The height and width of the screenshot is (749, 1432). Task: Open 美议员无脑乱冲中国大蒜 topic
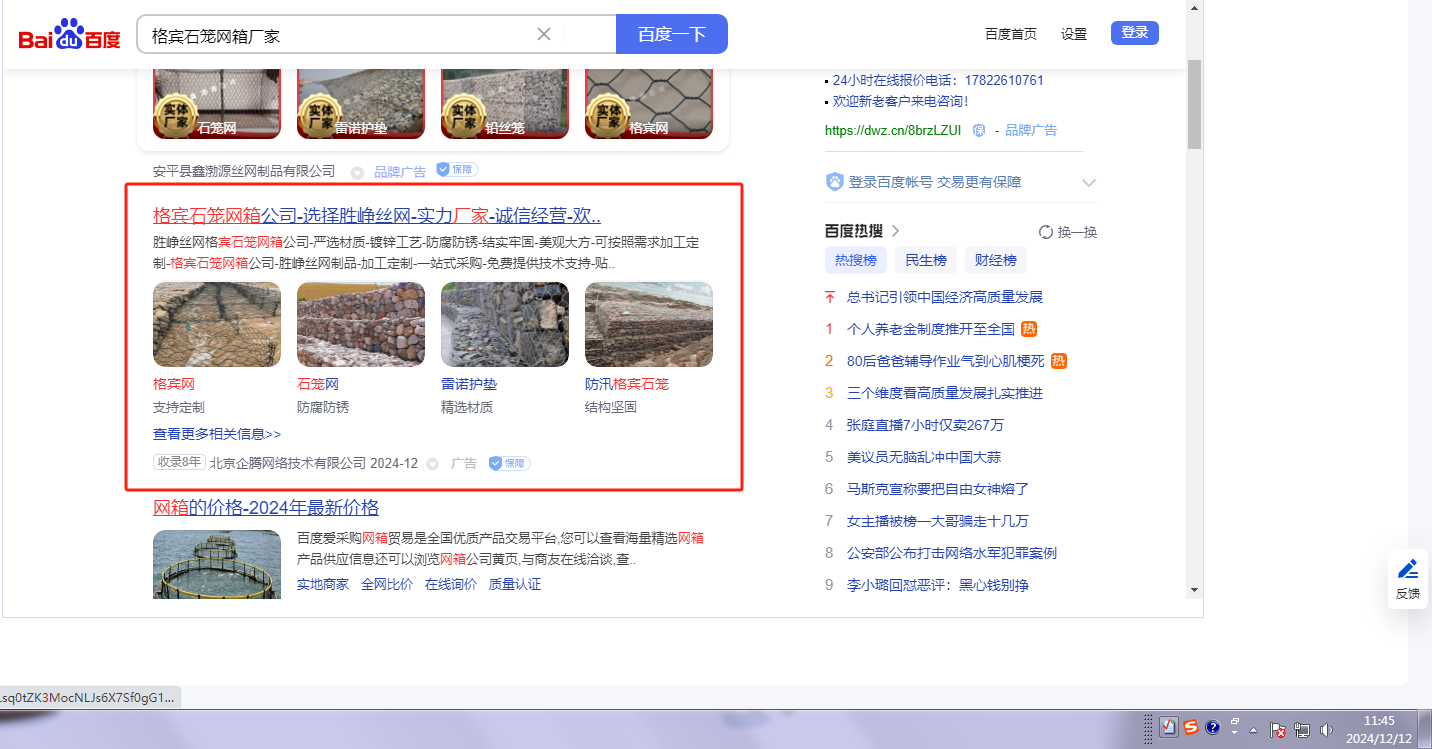click(924, 457)
